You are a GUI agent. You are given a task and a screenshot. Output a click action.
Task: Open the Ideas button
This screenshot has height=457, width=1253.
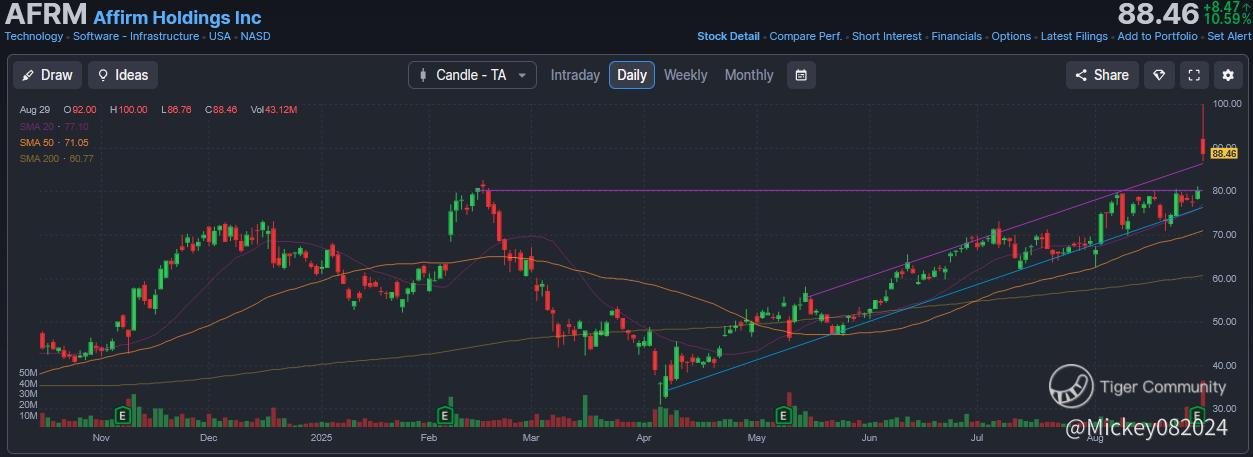[x=123, y=75]
